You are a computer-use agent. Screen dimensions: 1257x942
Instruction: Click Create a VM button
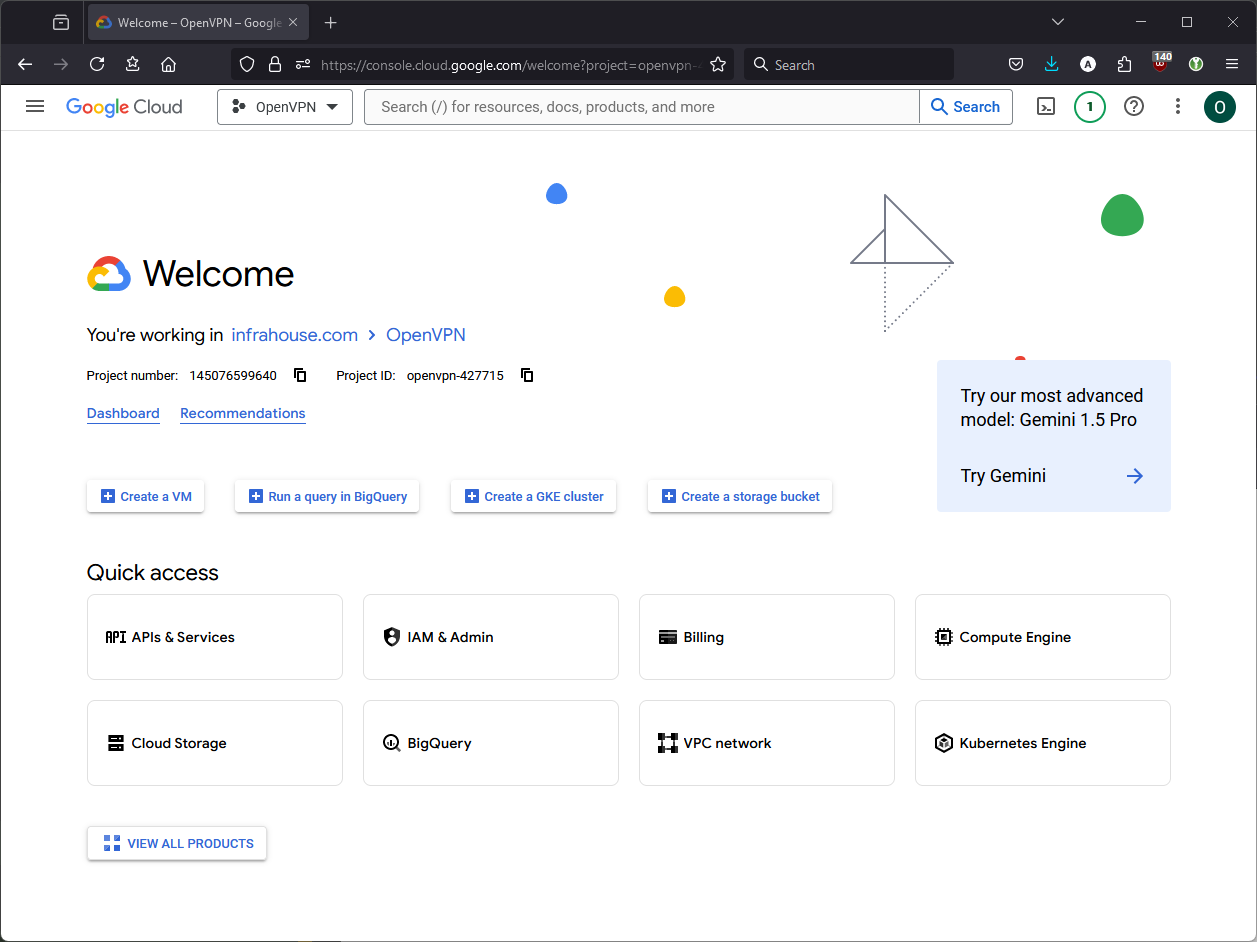pyautogui.click(x=146, y=496)
